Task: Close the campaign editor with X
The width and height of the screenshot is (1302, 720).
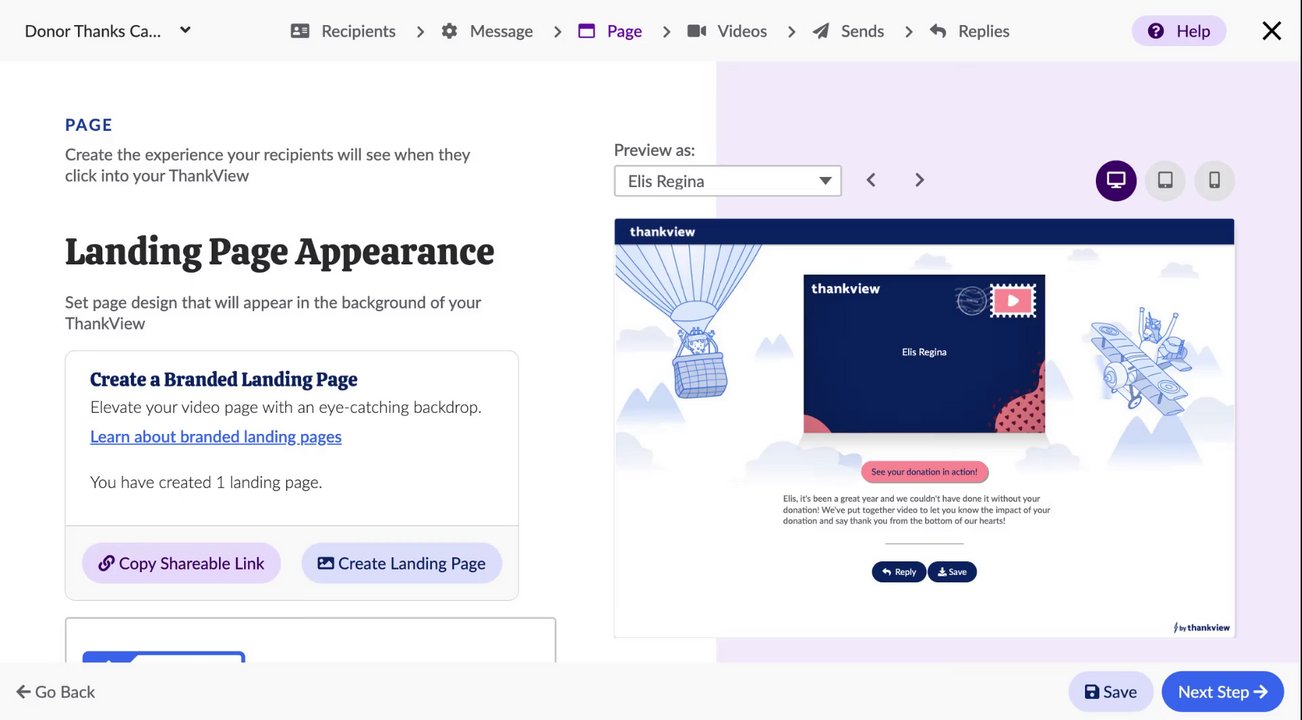Action: coord(1272,31)
